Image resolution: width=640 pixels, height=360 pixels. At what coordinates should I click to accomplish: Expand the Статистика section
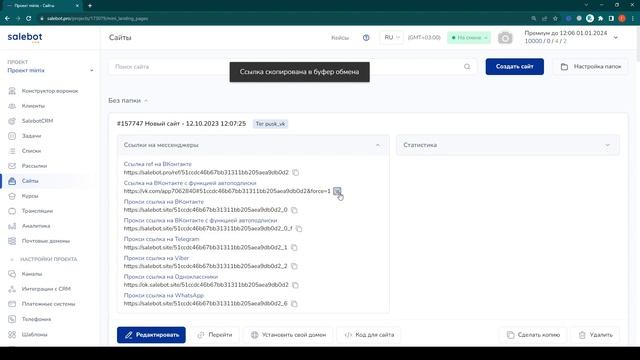[607, 145]
